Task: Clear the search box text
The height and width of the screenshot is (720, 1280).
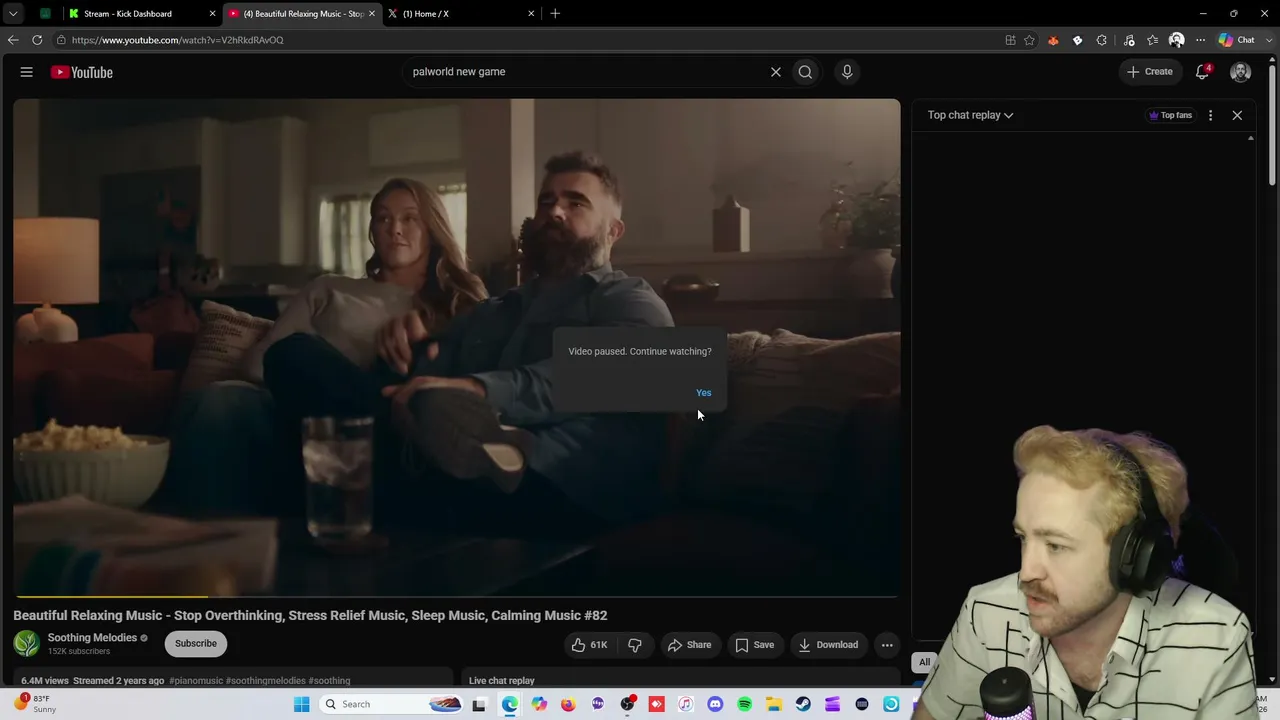Action: point(775,72)
